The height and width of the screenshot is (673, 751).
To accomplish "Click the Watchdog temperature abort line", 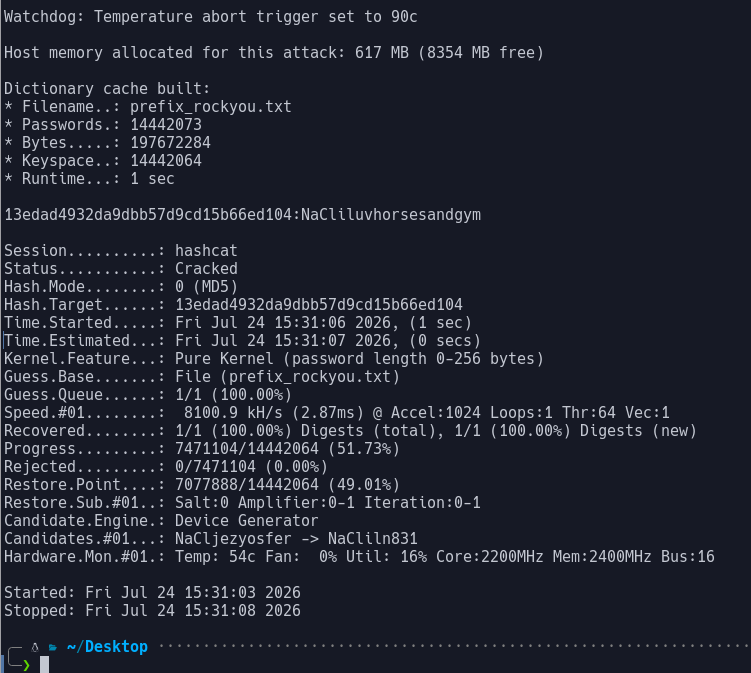I will pyautogui.click(x=211, y=17).
